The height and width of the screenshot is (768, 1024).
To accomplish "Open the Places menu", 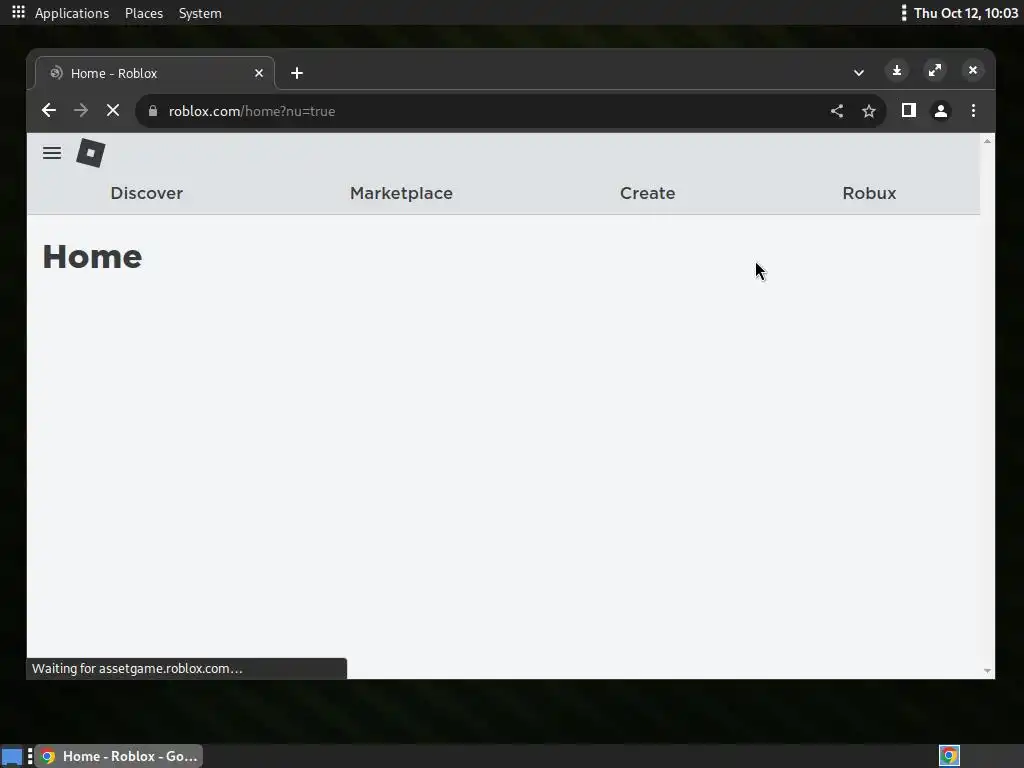I will [144, 13].
